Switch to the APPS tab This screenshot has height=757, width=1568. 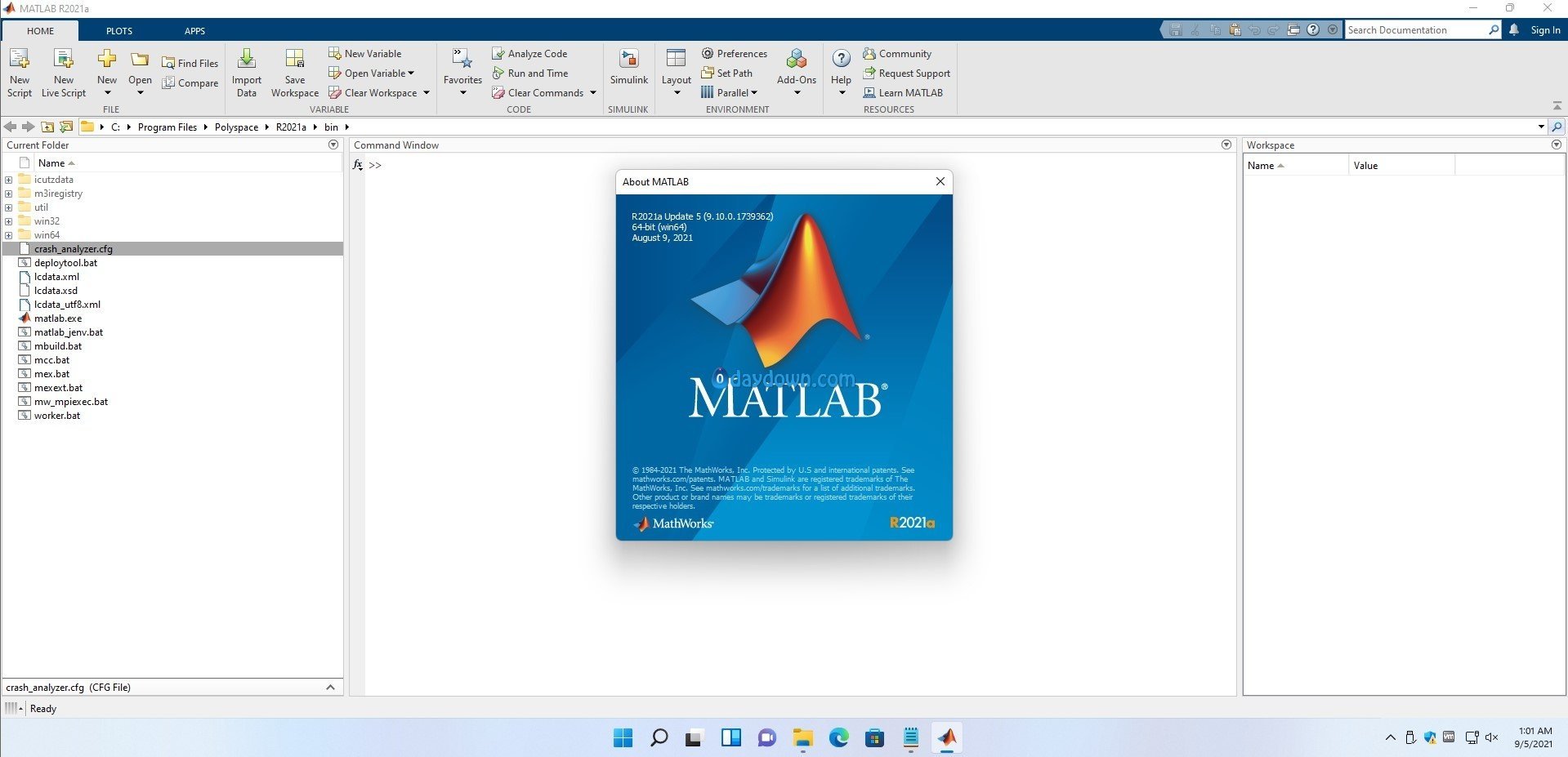pos(194,31)
